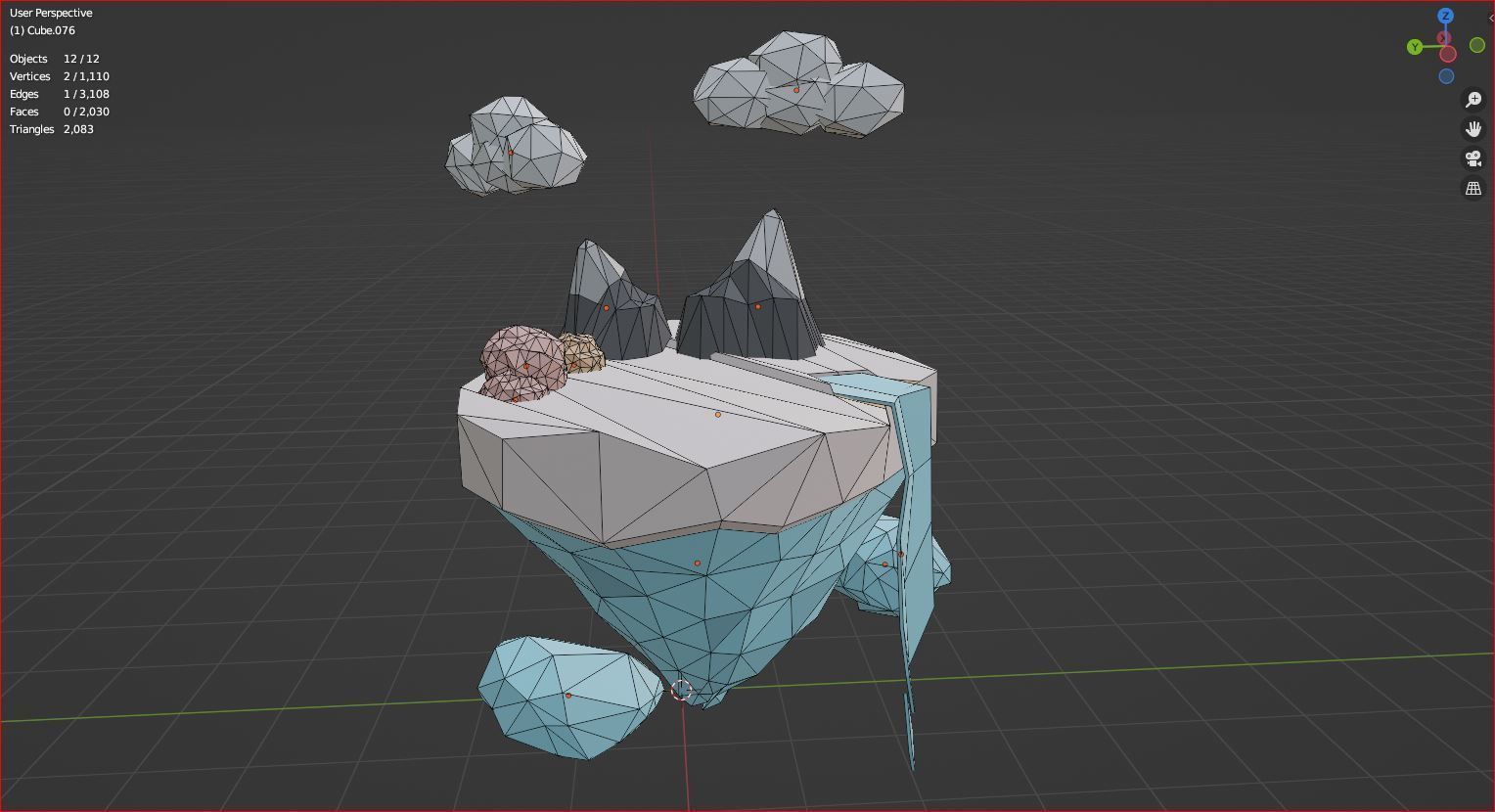Click the 'Faces 0 / 2,030' statistic
Viewport: 1495px width, 812px height.
pos(60,112)
